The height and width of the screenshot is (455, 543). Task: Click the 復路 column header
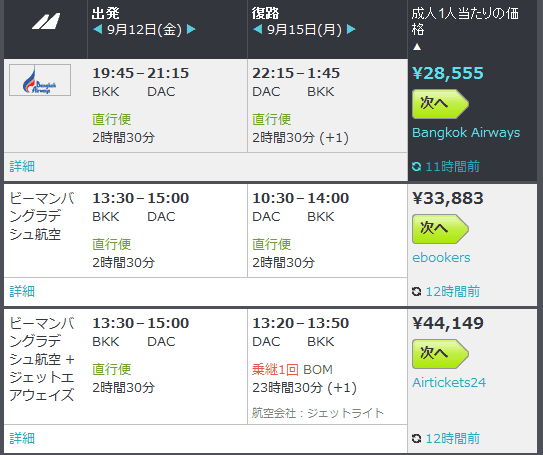tap(265, 14)
